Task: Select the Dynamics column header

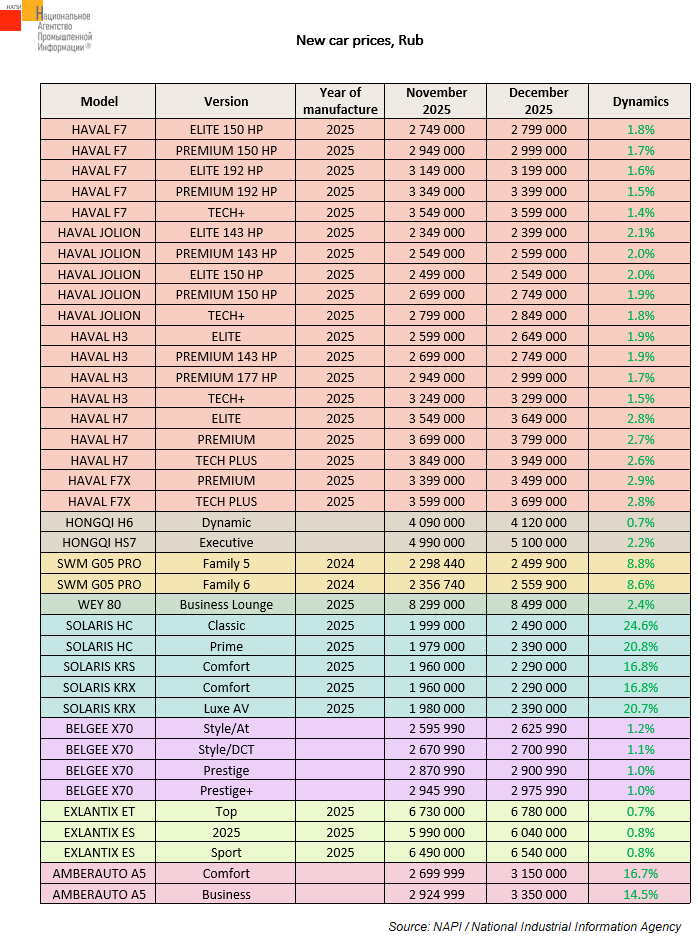Action: point(640,101)
